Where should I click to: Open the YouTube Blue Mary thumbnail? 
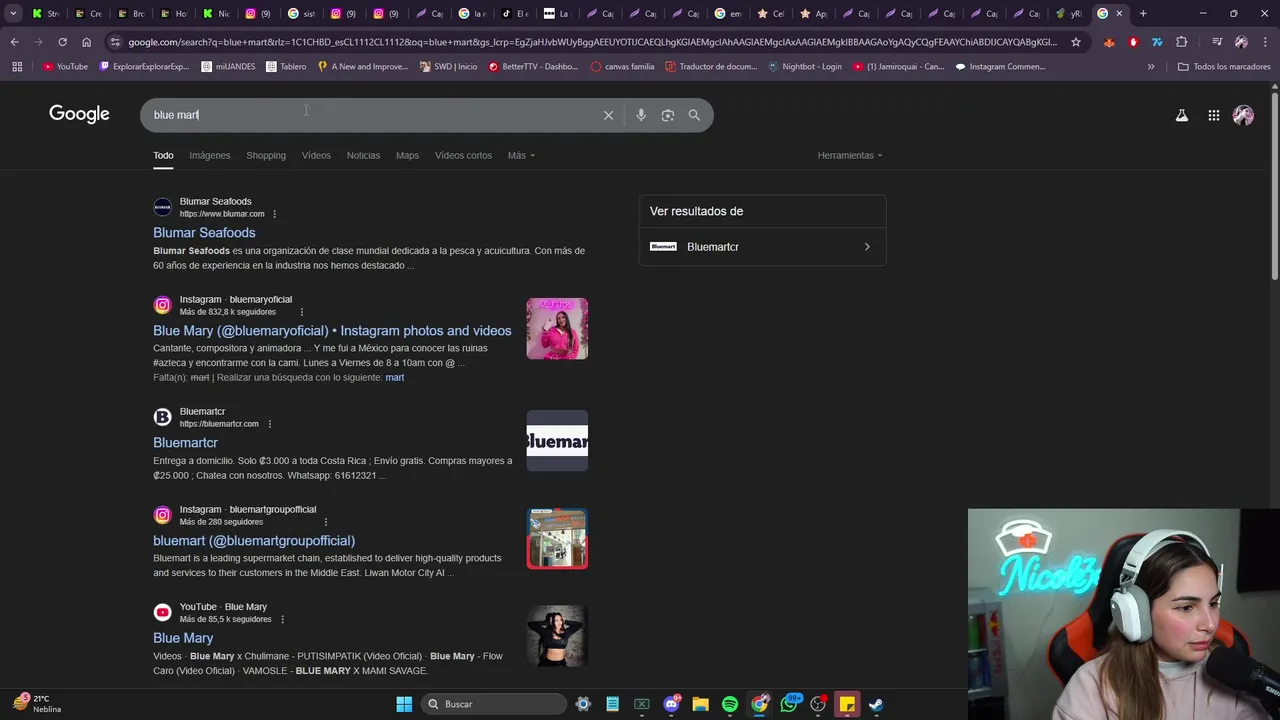click(557, 636)
